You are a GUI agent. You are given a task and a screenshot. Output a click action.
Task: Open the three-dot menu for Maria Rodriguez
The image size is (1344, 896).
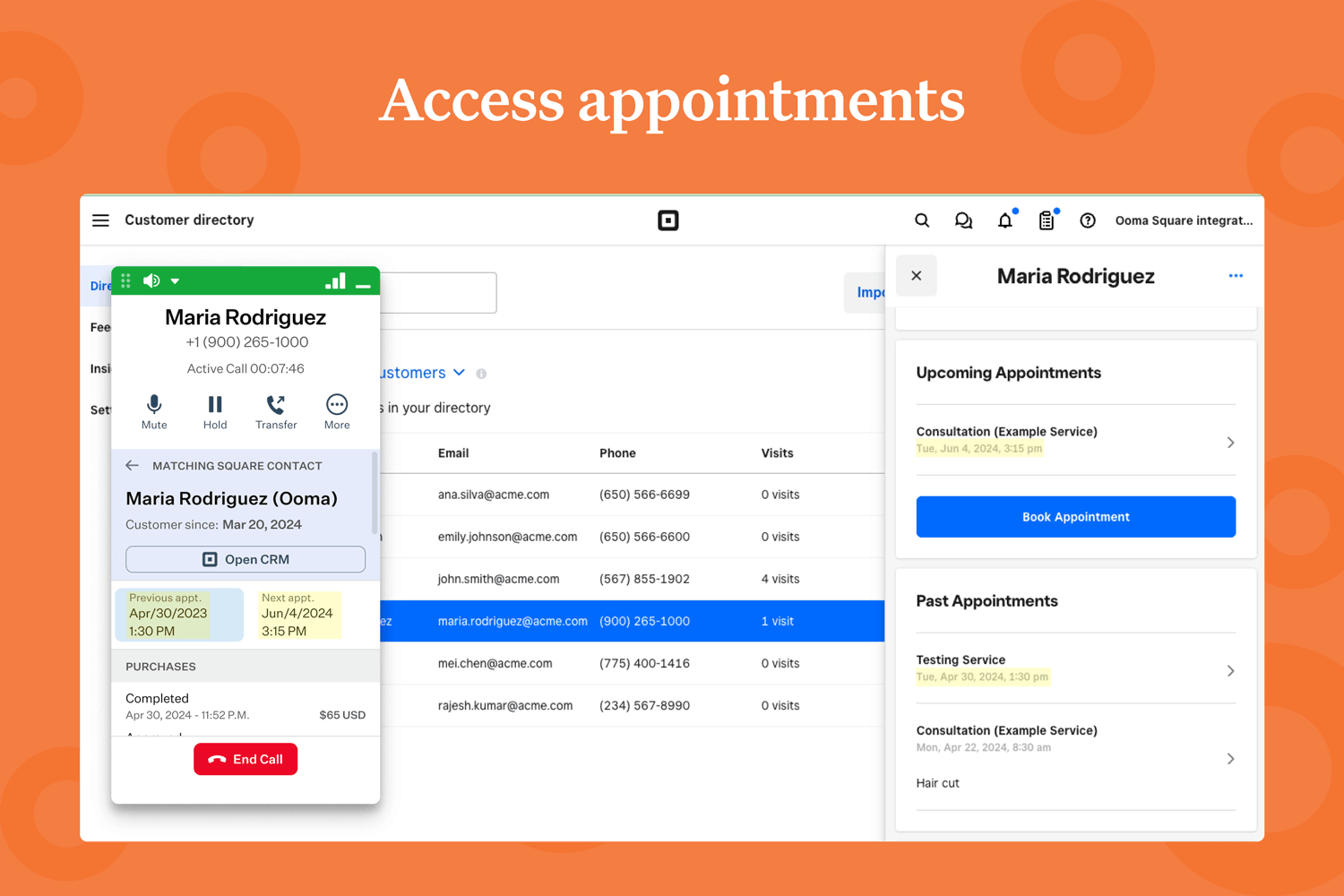tap(1236, 276)
